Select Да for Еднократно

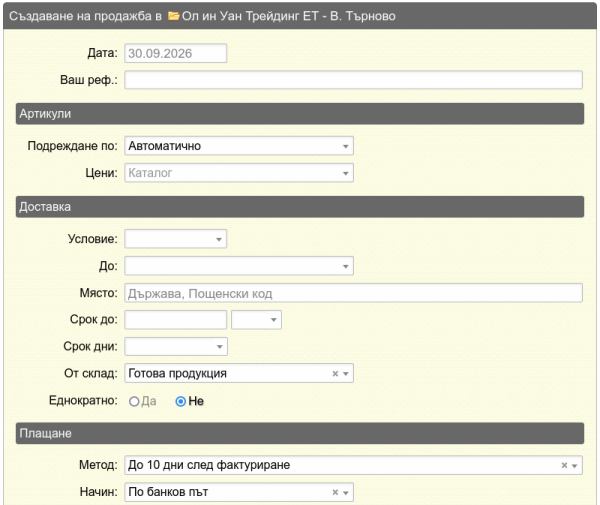[134, 401]
